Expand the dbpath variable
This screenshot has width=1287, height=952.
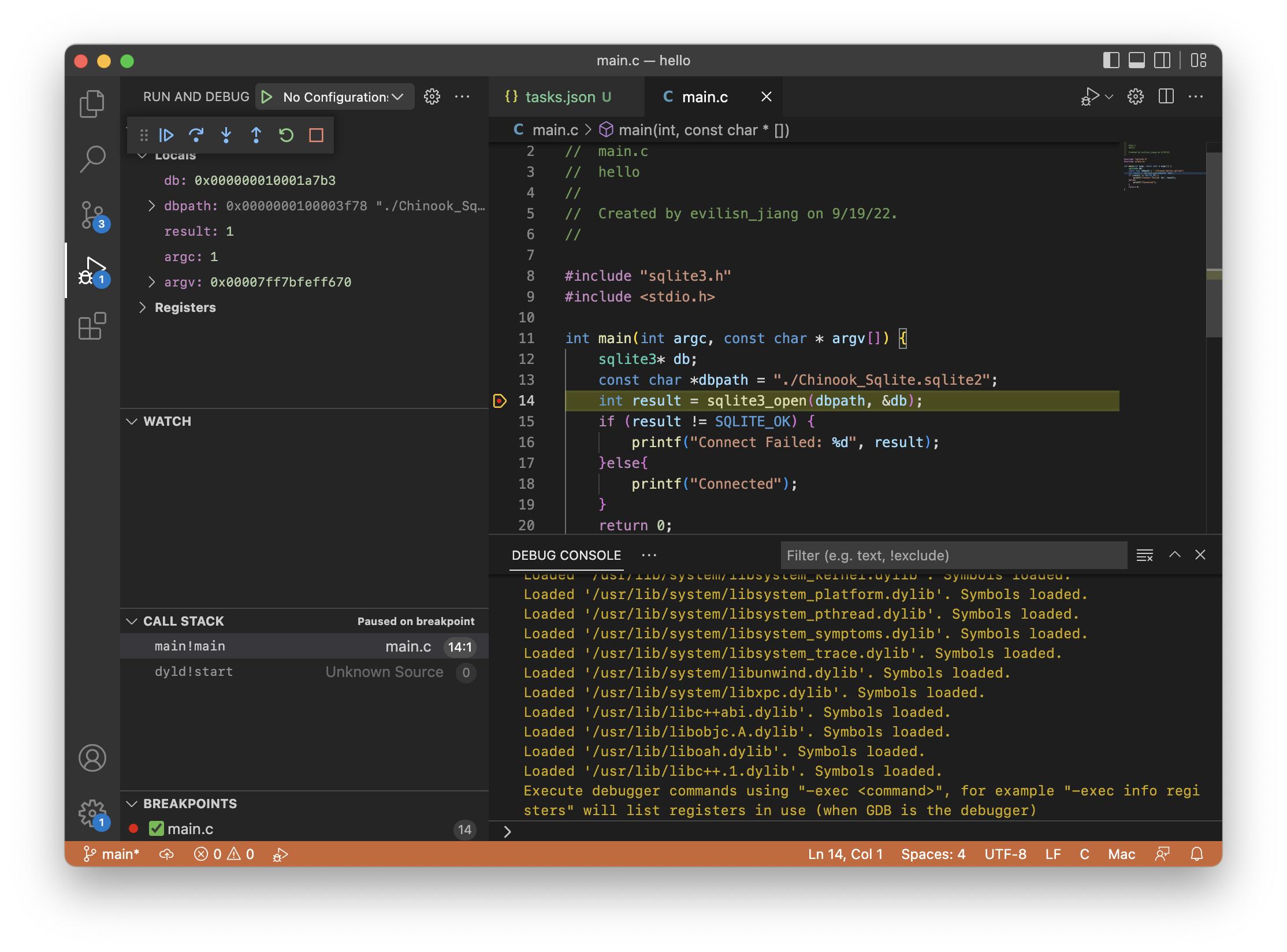151,206
